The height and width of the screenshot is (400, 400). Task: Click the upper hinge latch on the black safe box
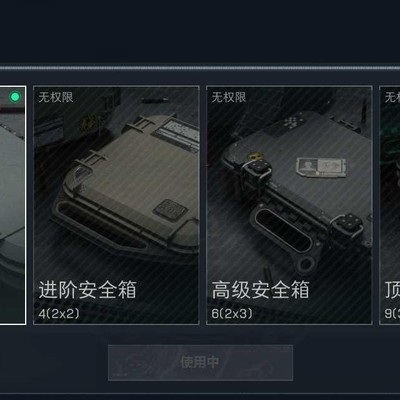pyautogui.click(x=255, y=172)
